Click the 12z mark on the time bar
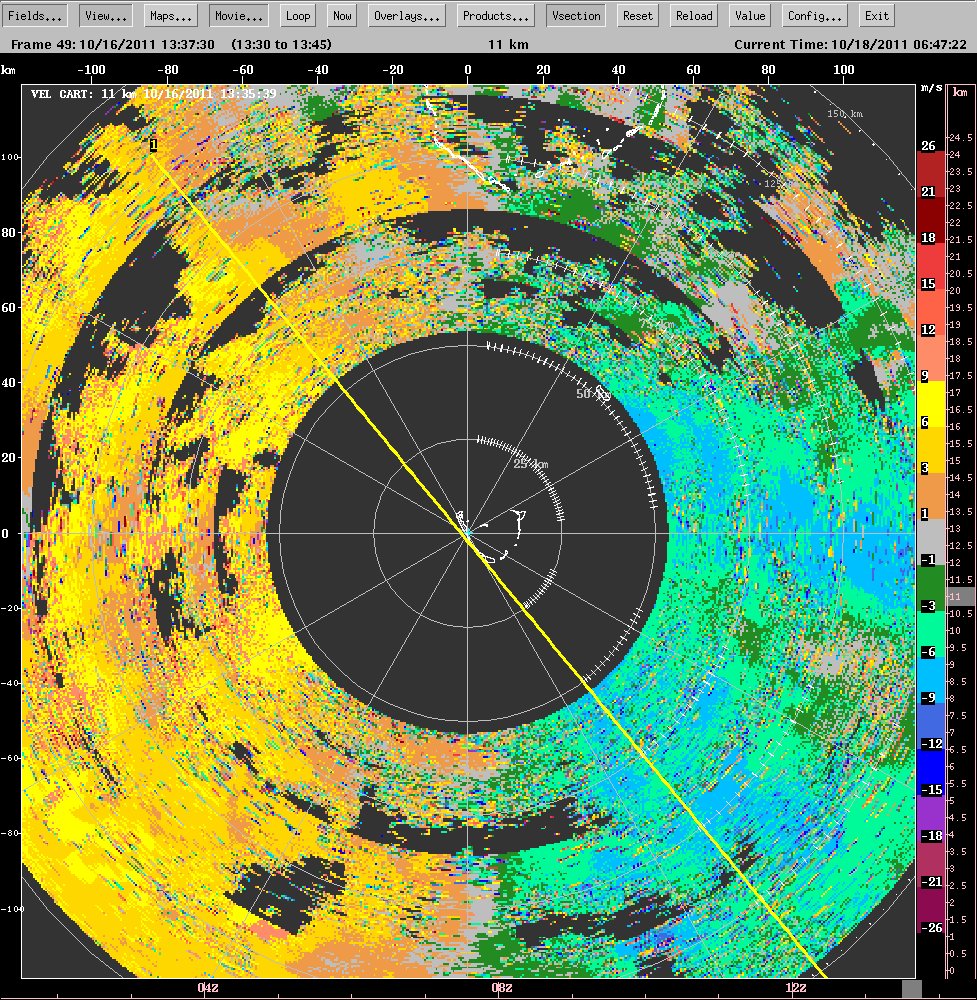 [x=795, y=988]
